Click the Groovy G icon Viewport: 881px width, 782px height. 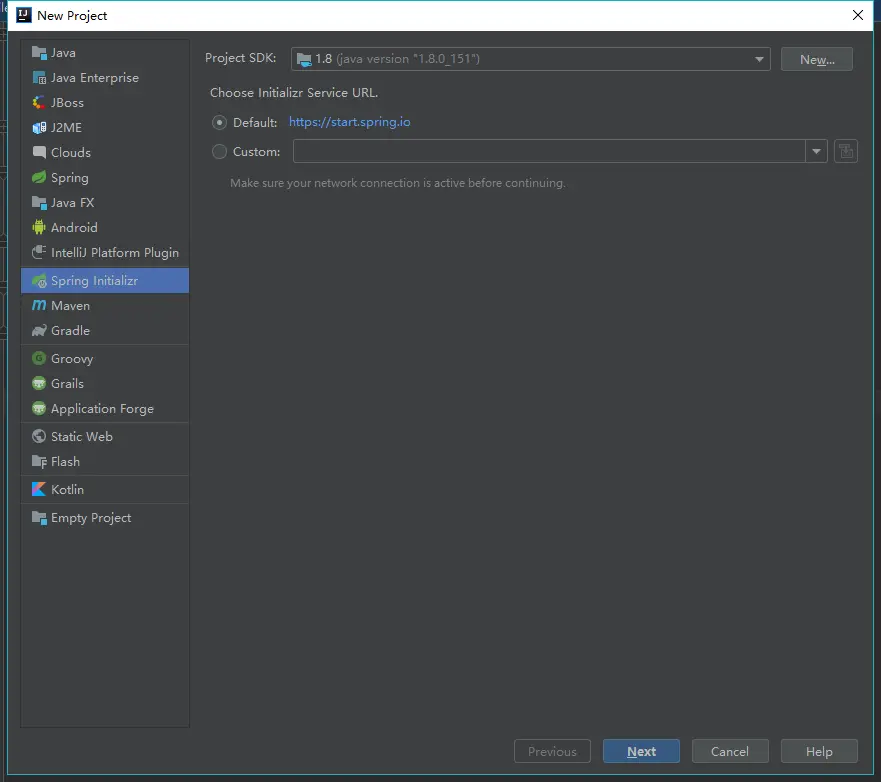click(39, 358)
